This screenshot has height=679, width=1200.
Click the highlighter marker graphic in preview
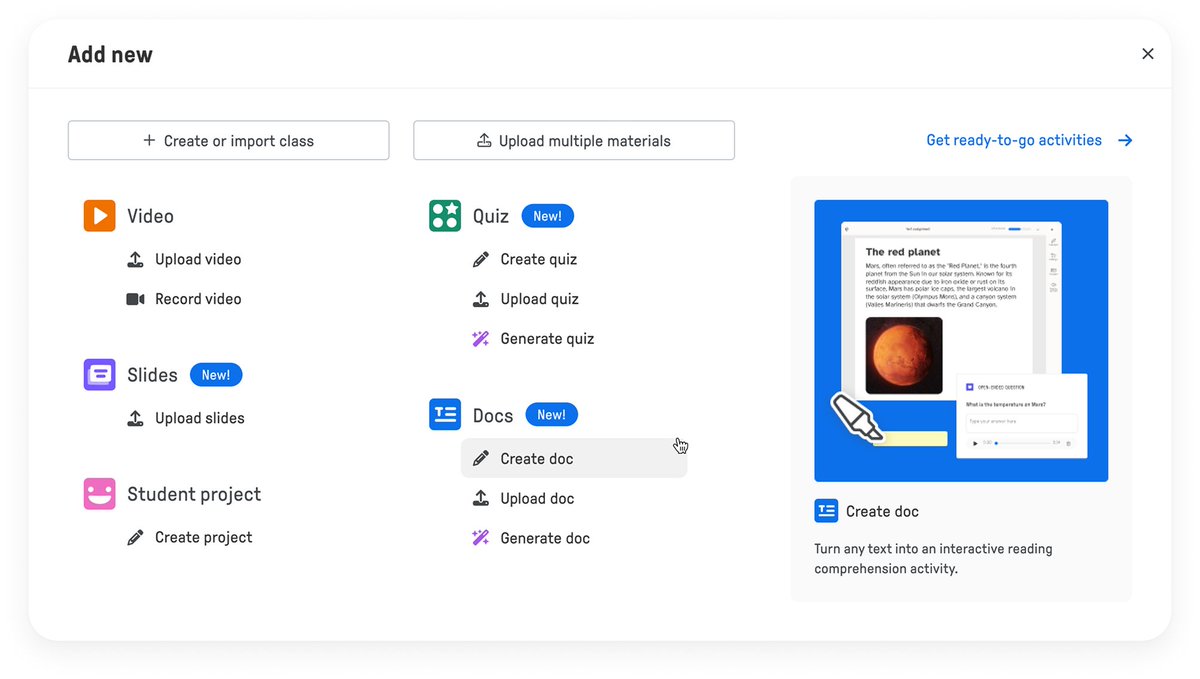coord(858,418)
